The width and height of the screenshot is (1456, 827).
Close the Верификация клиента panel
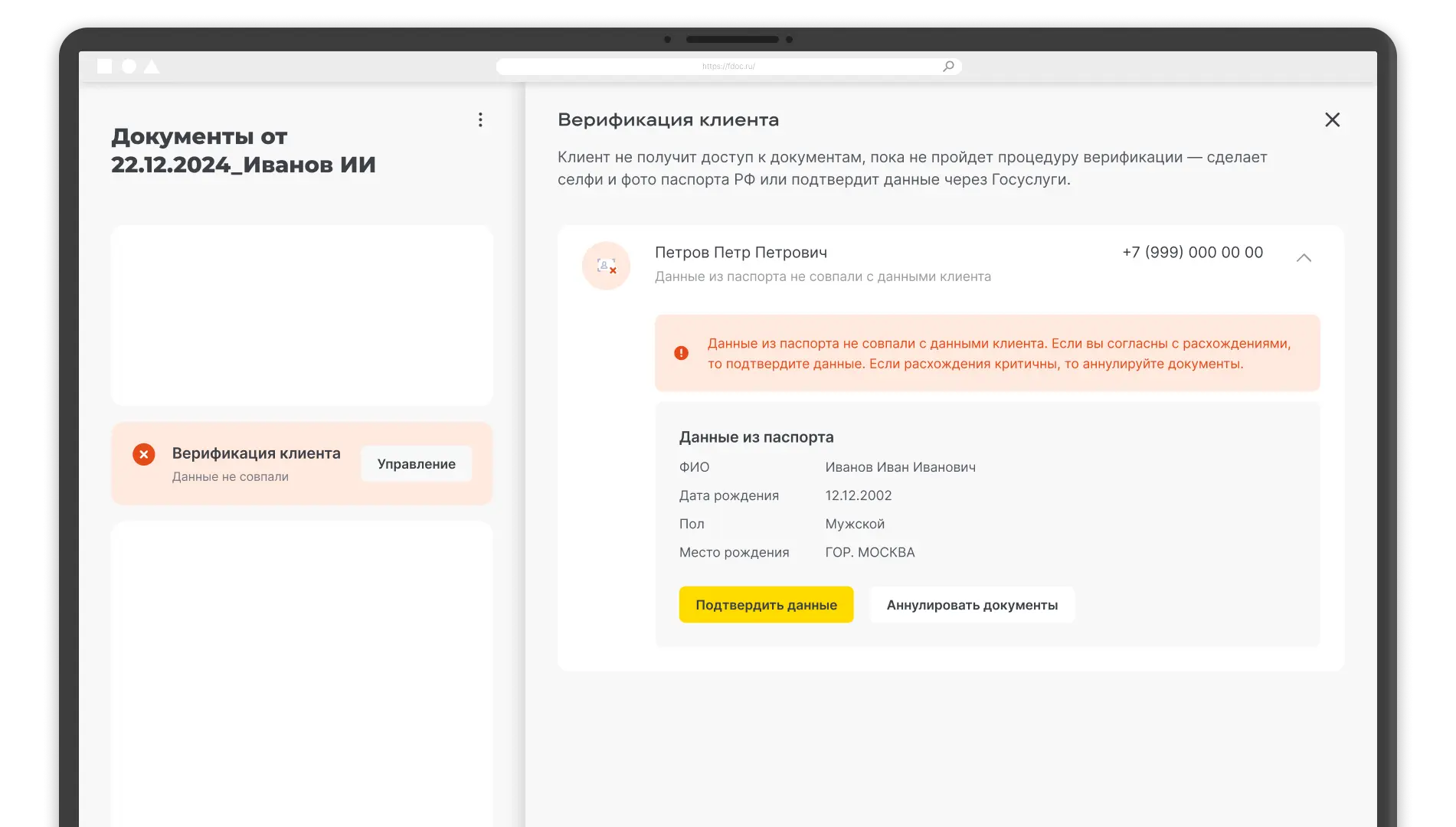click(x=1333, y=119)
